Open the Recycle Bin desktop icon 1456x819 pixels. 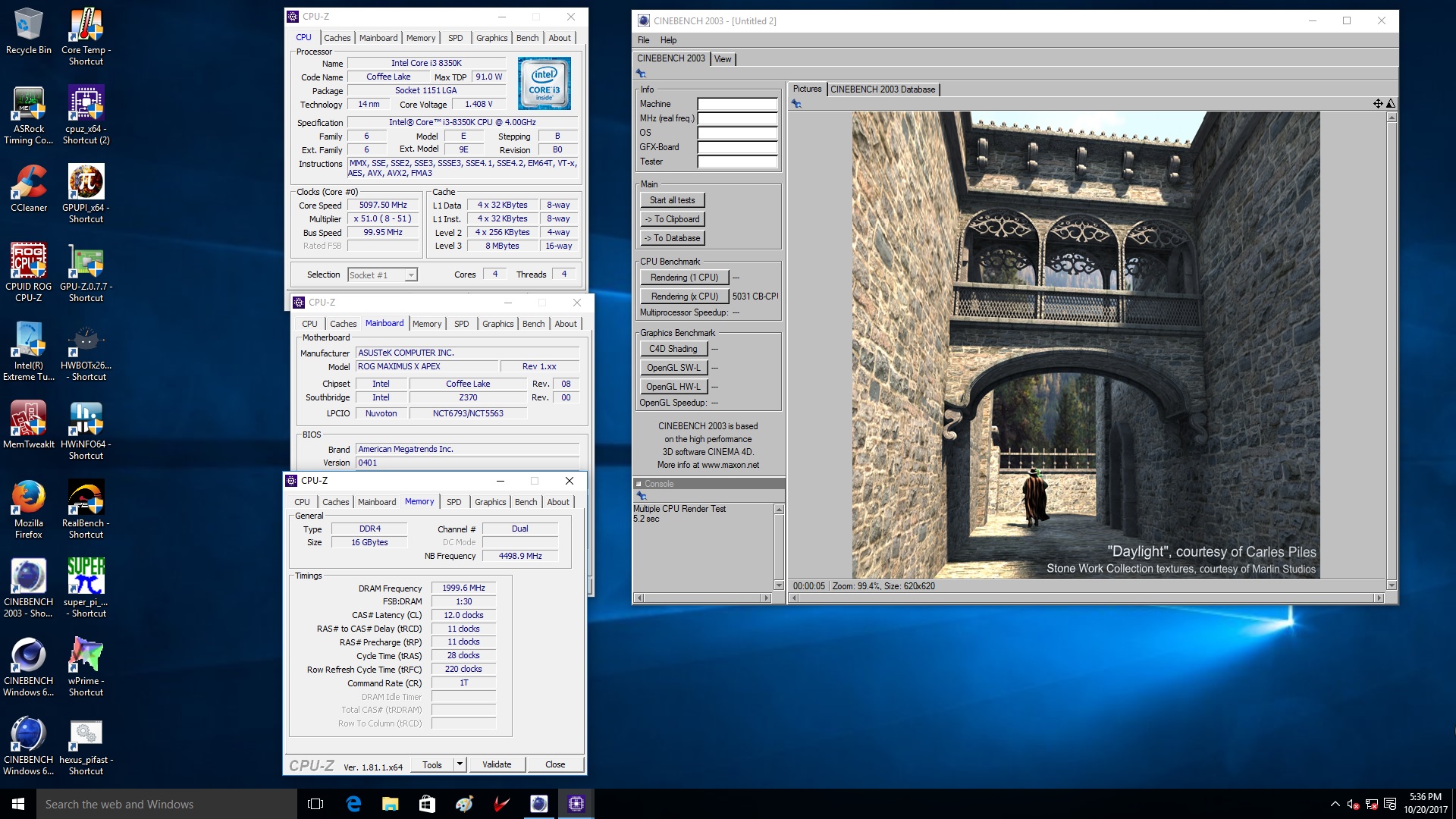29,31
